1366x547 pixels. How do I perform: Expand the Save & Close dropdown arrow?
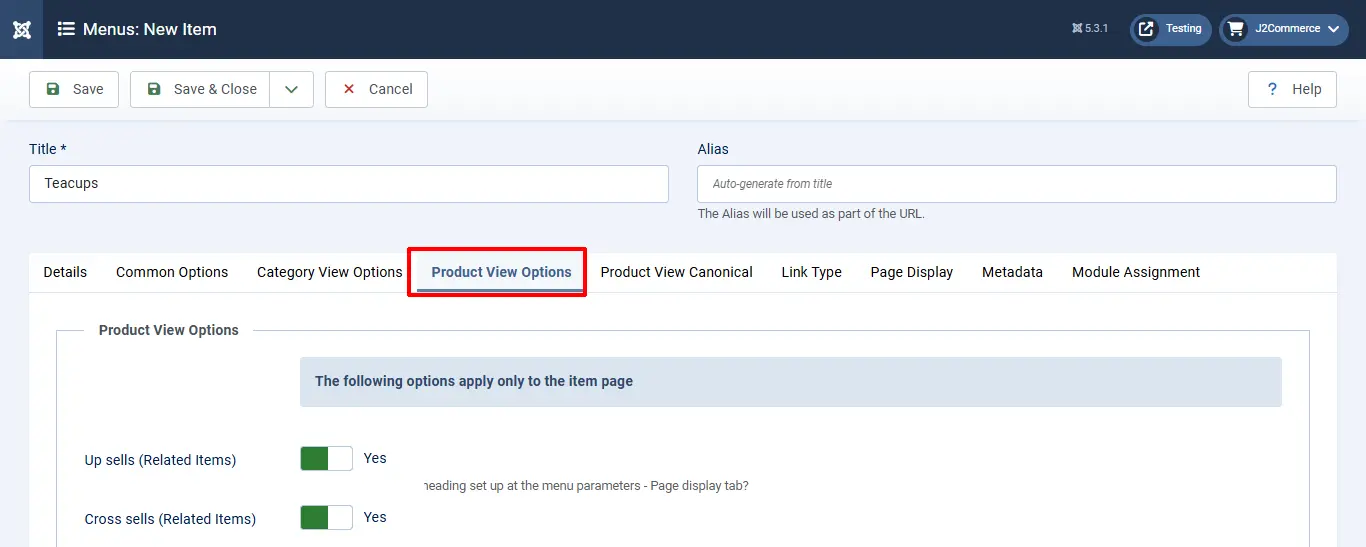291,89
